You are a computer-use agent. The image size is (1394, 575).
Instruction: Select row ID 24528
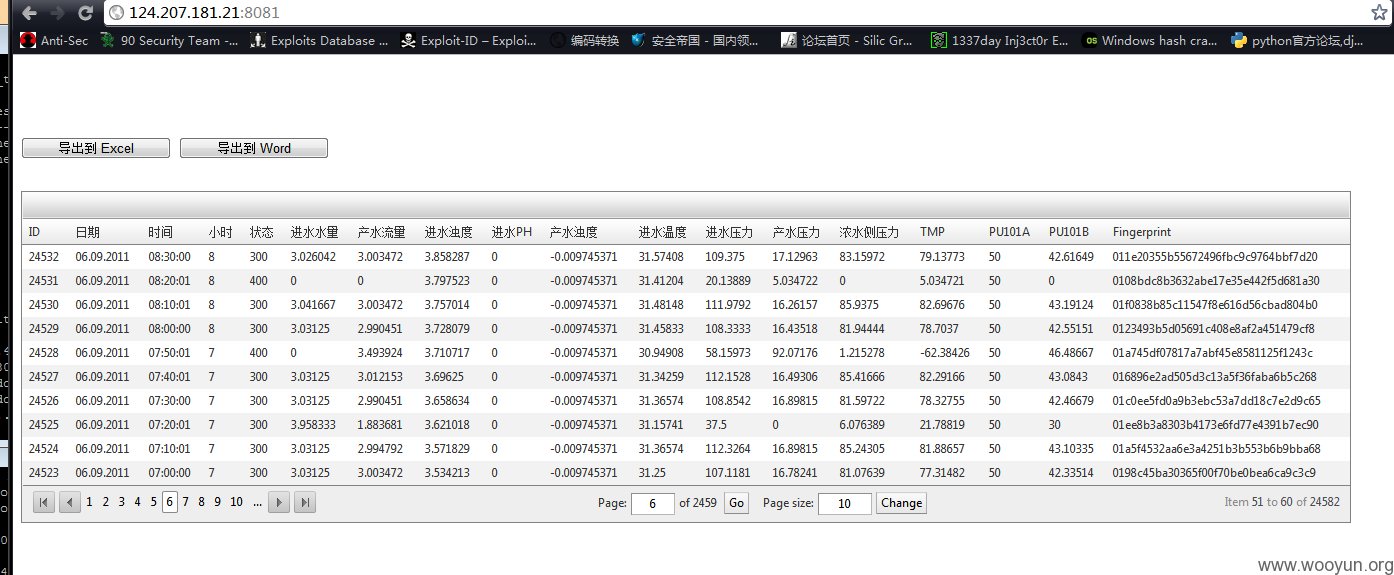685,353
